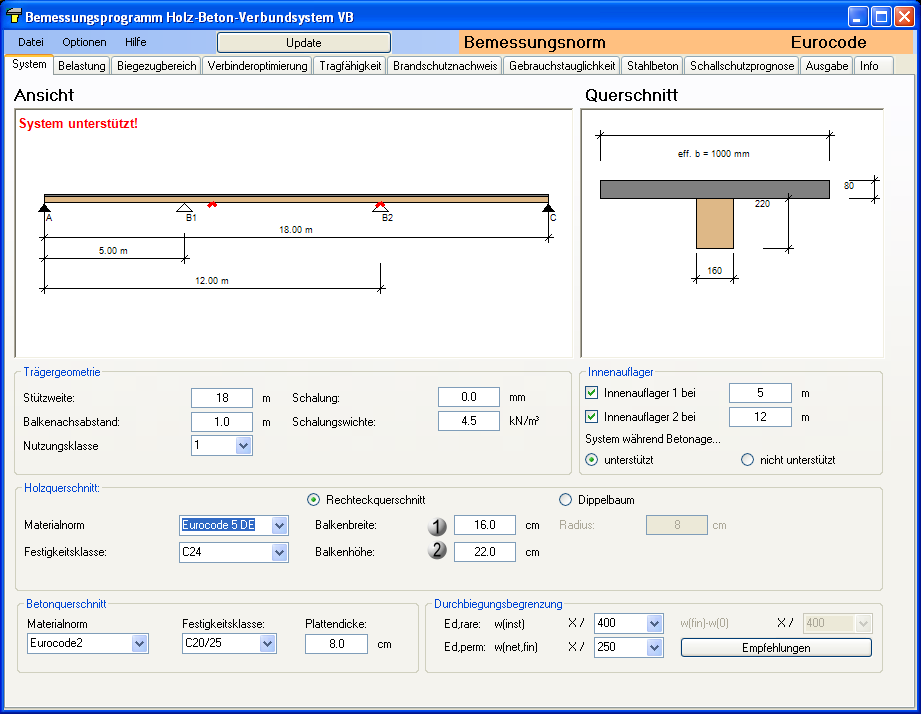The image size is (921, 714).
Task: Select the nicht unterstützt radio button
Action: pyautogui.click(x=747, y=460)
